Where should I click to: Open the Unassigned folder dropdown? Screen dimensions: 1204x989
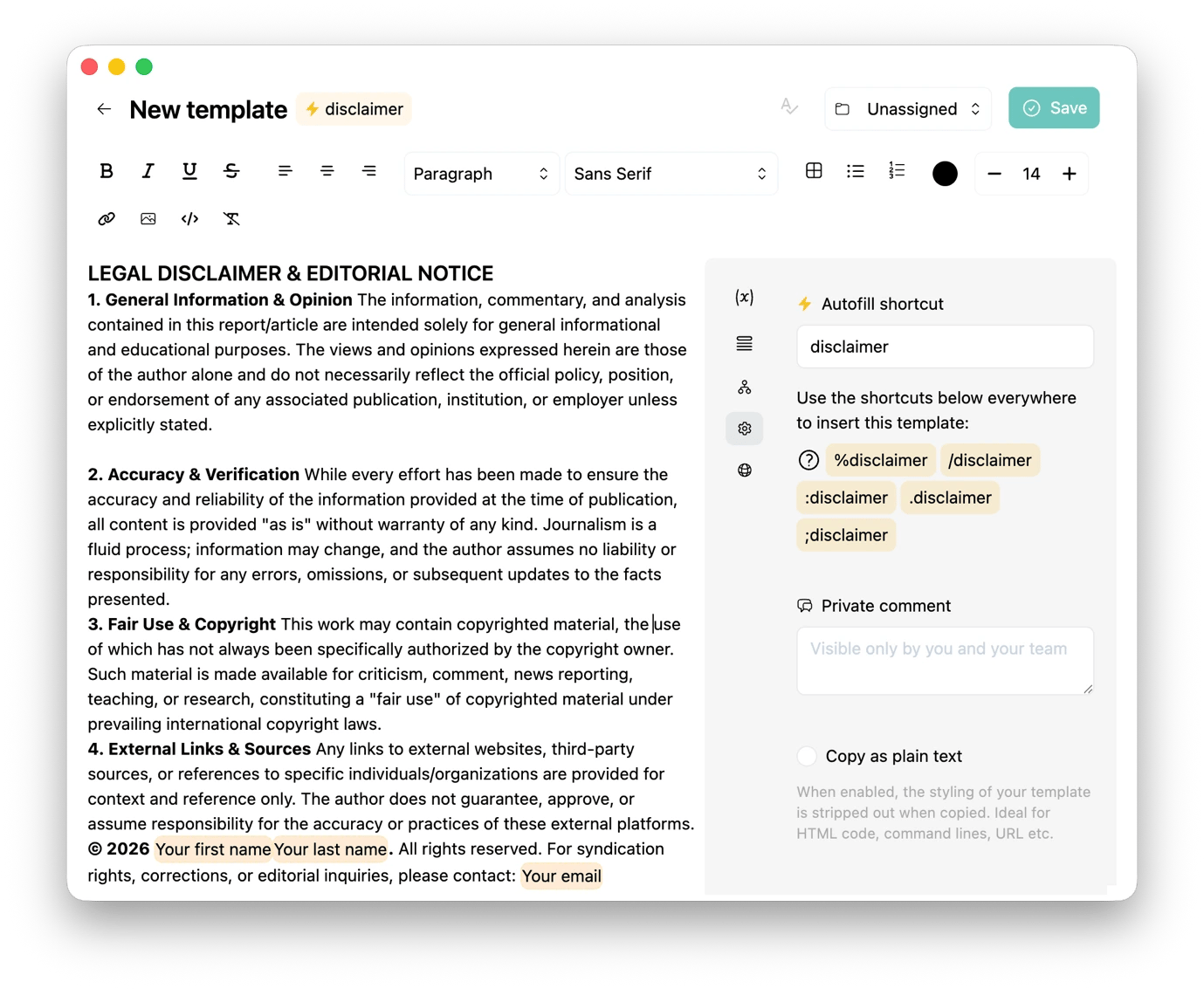908,109
